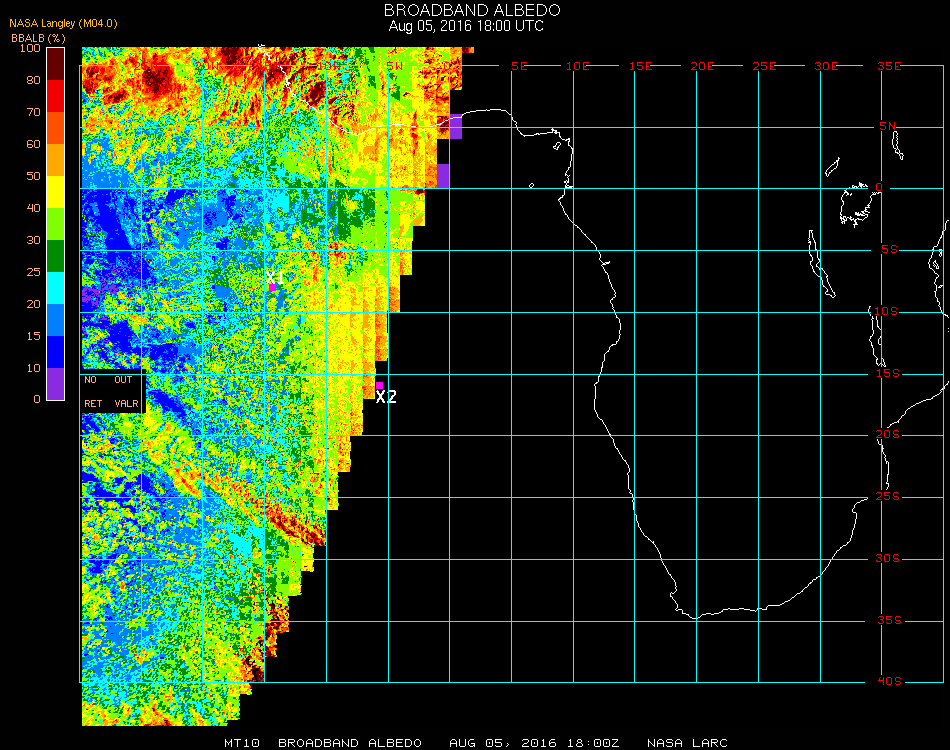Click the bright red 70–80 color bar segment
The width and height of the screenshot is (950, 750).
[56, 96]
